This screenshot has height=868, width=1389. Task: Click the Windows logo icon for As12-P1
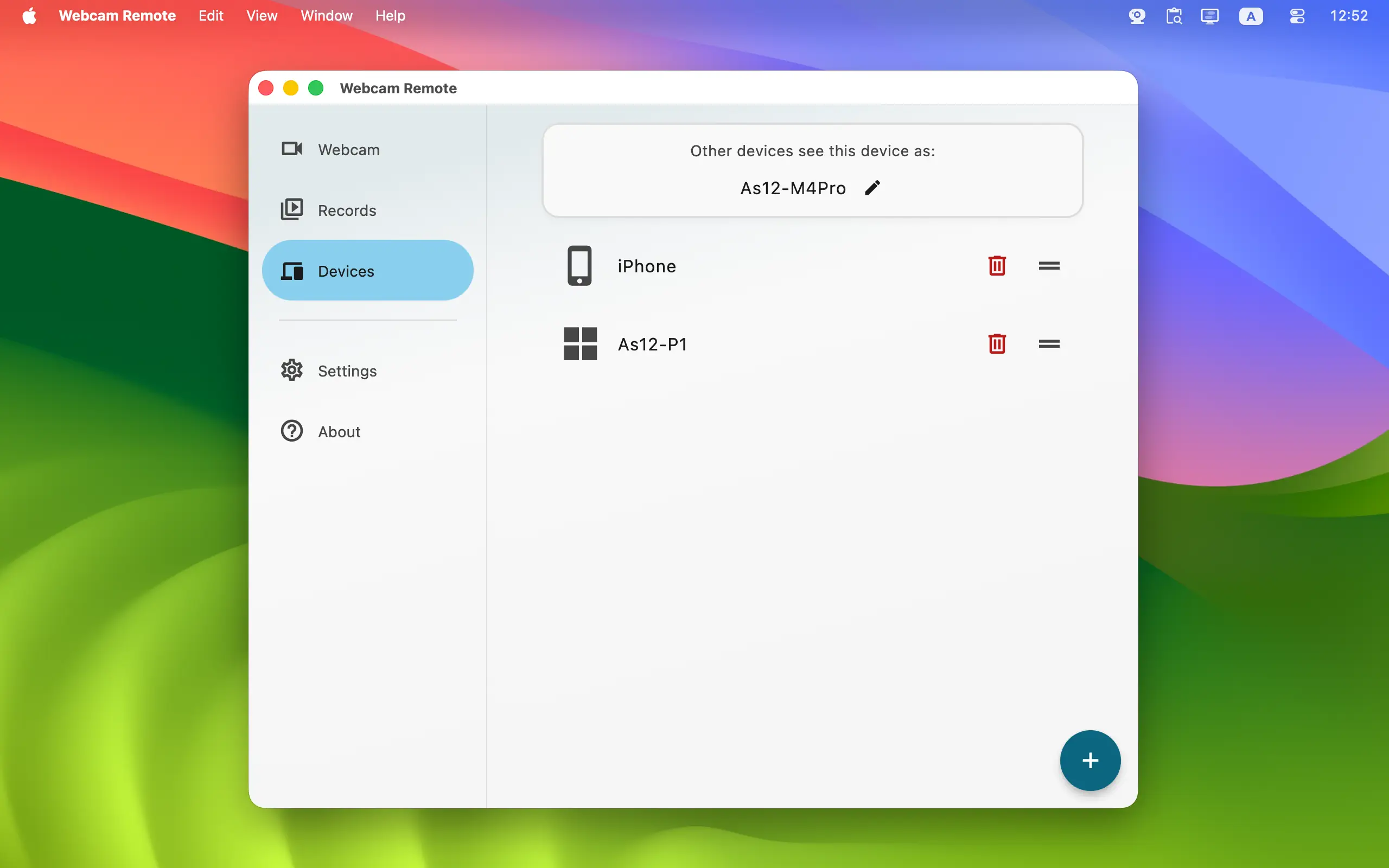pyautogui.click(x=580, y=344)
